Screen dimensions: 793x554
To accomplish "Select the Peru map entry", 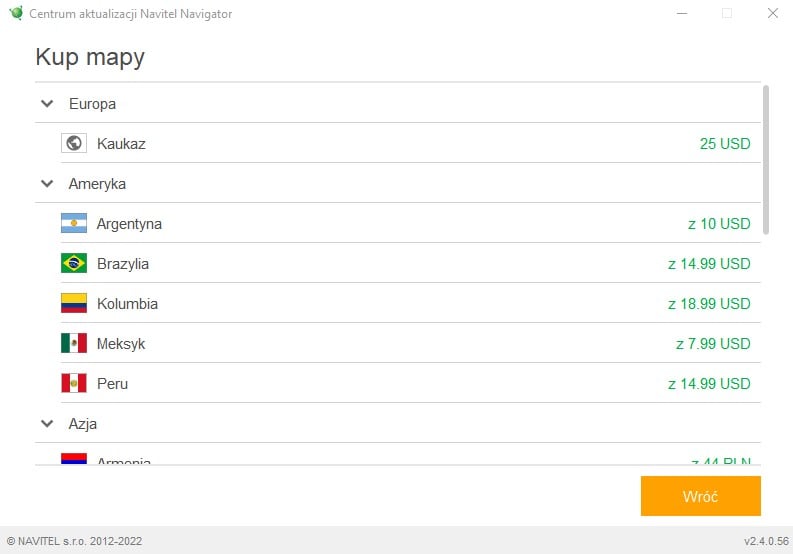I will (112, 383).
